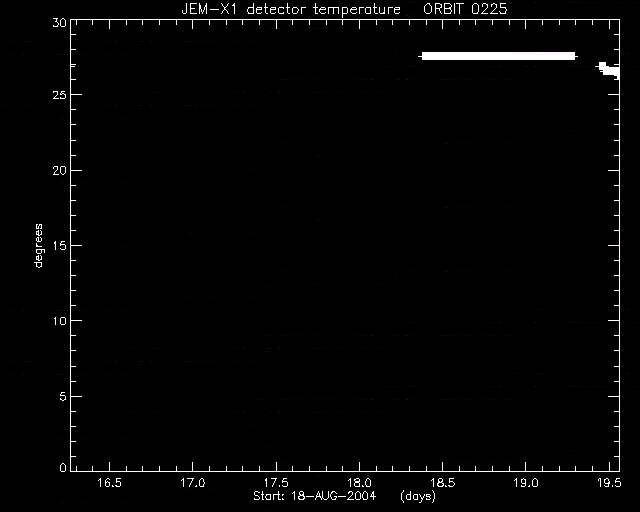Click the 30 value on y-axis

59,22
